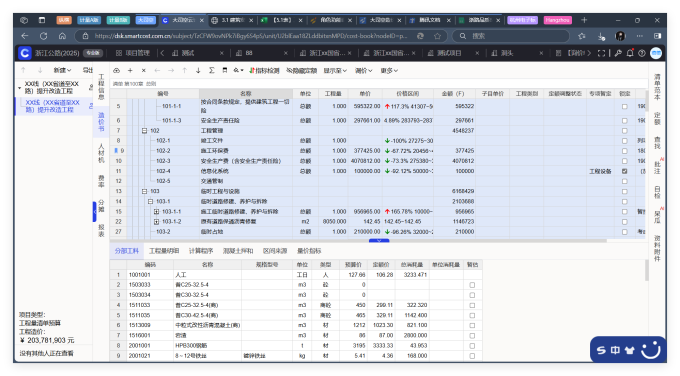Uncheck the checkbox in row 102-4
Viewport: 680px width, 376px height.
(x=624, y=171)
